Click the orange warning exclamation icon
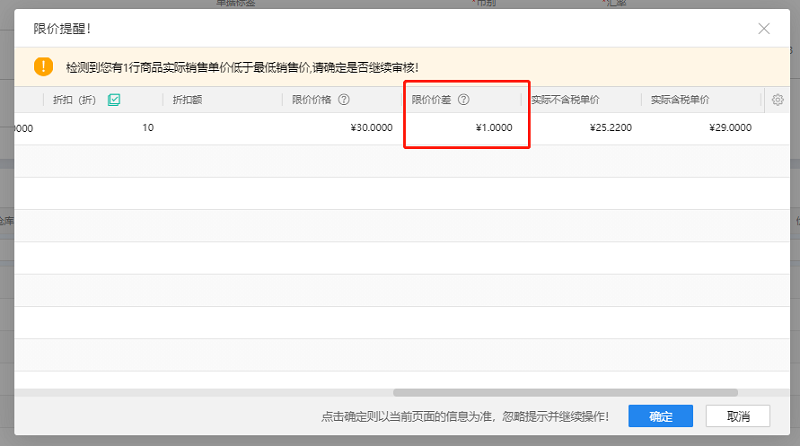 tap(43, 66)
